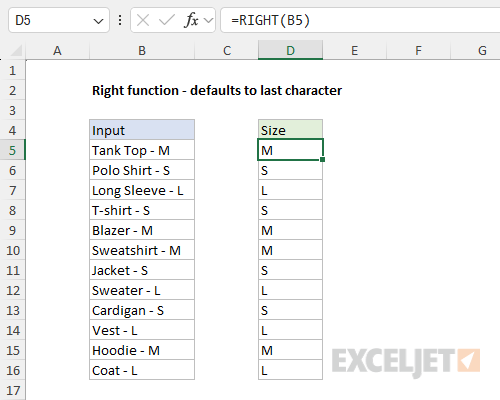
Task: Expand the dropdown arrow beside the fx icon
Action: click(208, 21)
